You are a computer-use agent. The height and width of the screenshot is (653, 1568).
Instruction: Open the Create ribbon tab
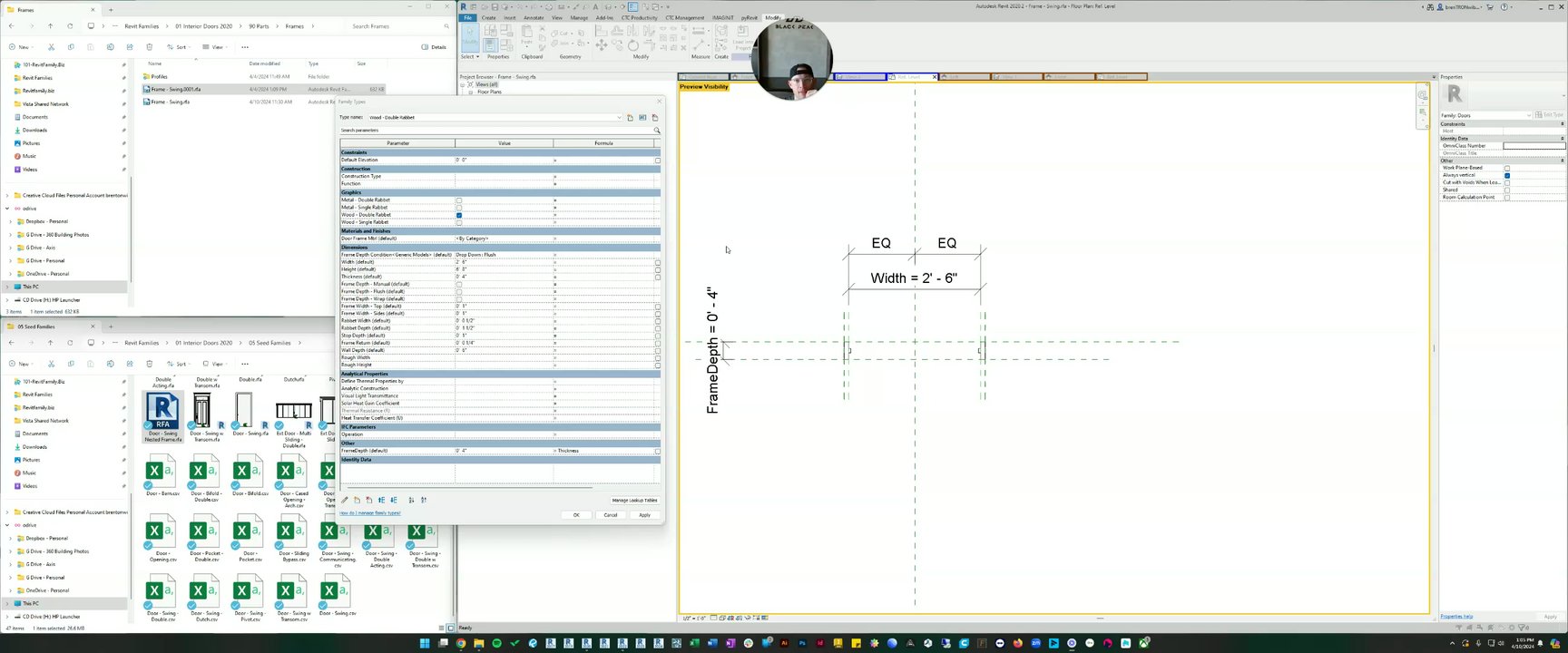[x=488, y=18]
